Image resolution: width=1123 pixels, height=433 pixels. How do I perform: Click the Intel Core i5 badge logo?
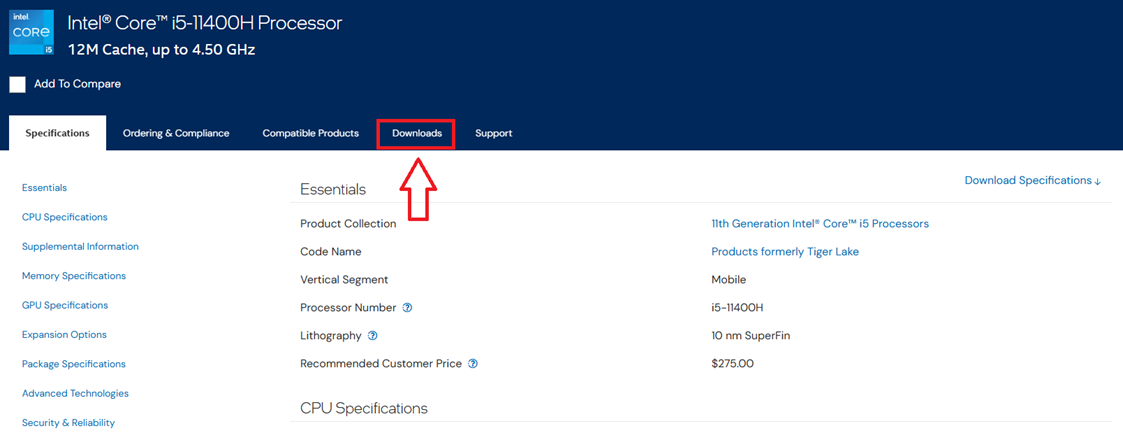31,32
